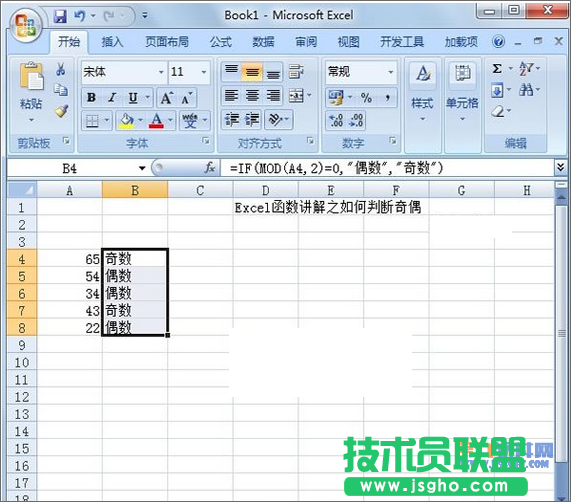
Task: Toggle middle vertical alignment
Action: pos(252,71)
